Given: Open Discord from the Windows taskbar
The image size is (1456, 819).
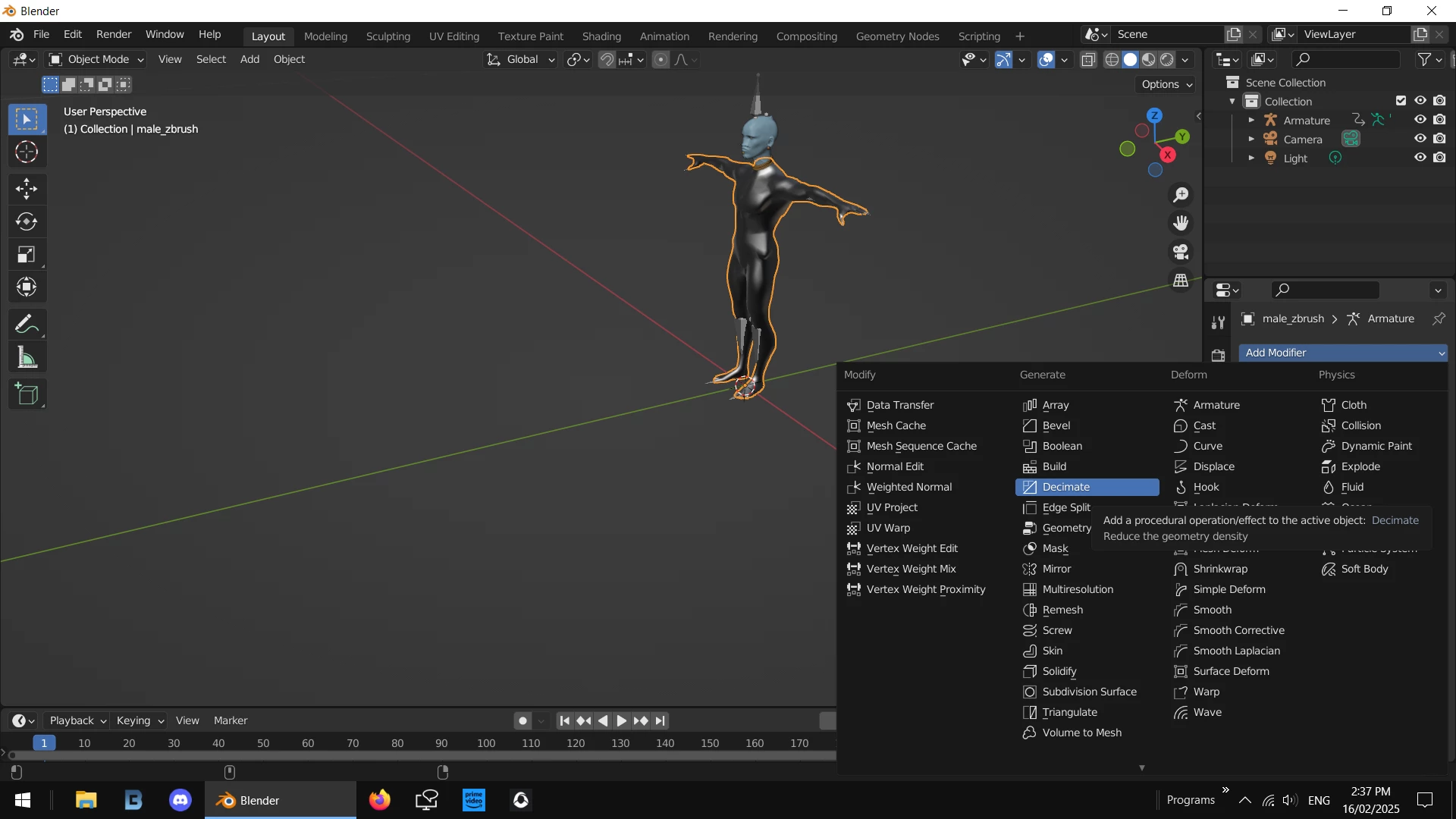Looking at the screenshot, I should (x=180, y=800).
